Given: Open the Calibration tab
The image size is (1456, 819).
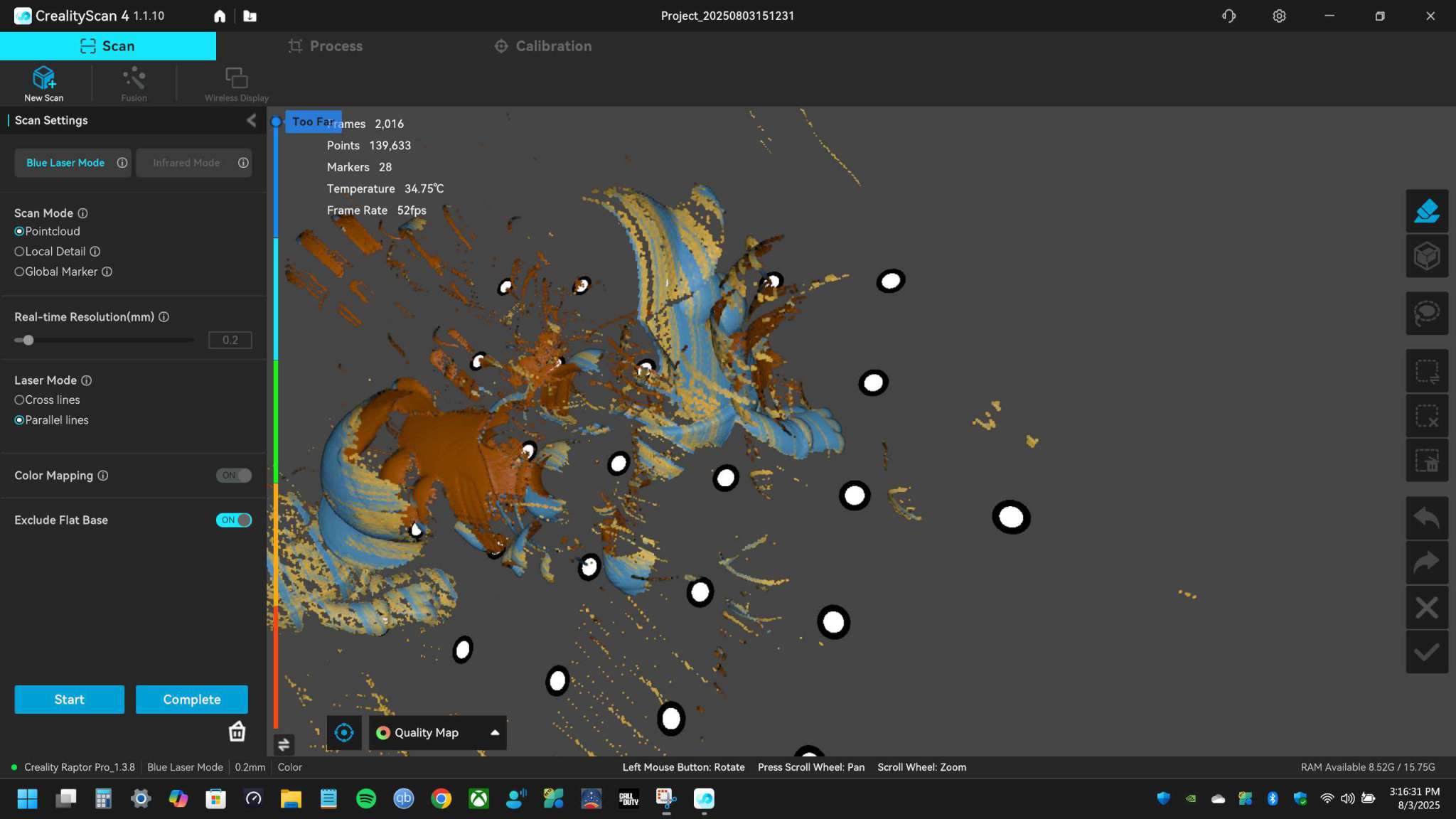Looking at the screenshot, I should (x=543, y=46).
